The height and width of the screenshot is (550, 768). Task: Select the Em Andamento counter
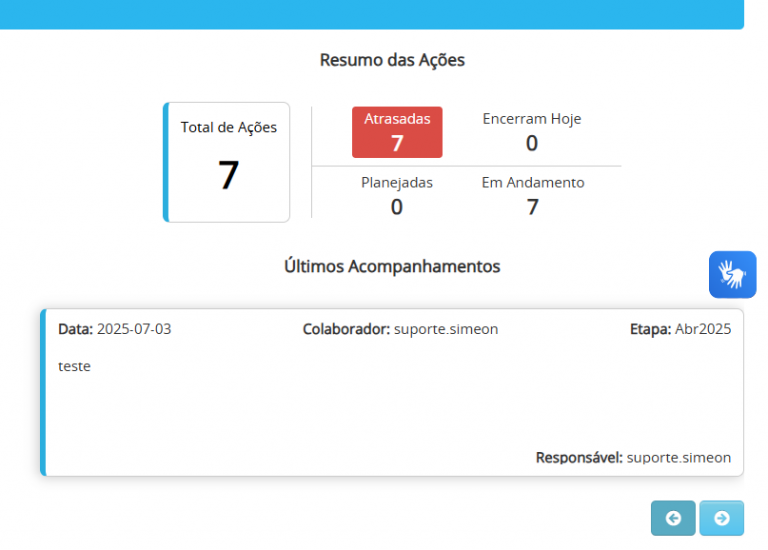[533, 196]
